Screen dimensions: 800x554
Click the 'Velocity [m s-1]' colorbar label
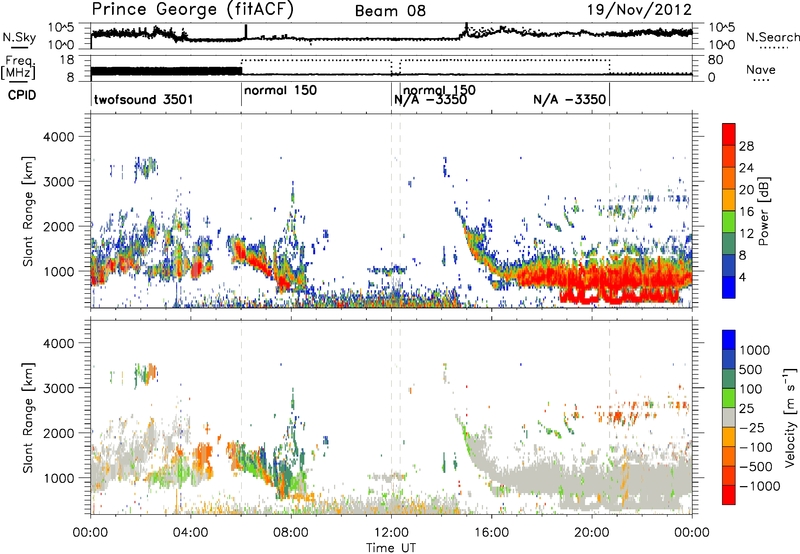(790, 417)
